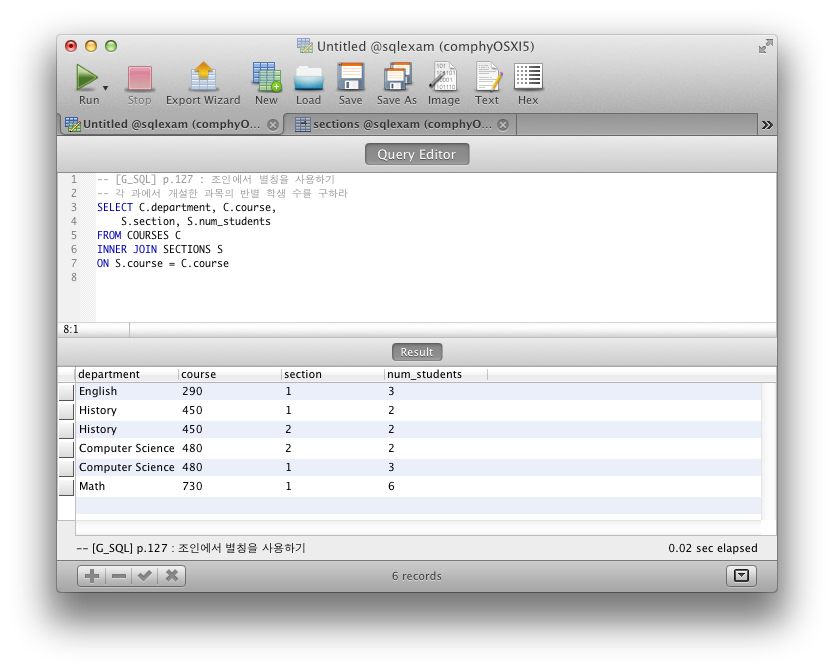Sort by the department column header
This screenshot has height=671, width=834.
127,374
